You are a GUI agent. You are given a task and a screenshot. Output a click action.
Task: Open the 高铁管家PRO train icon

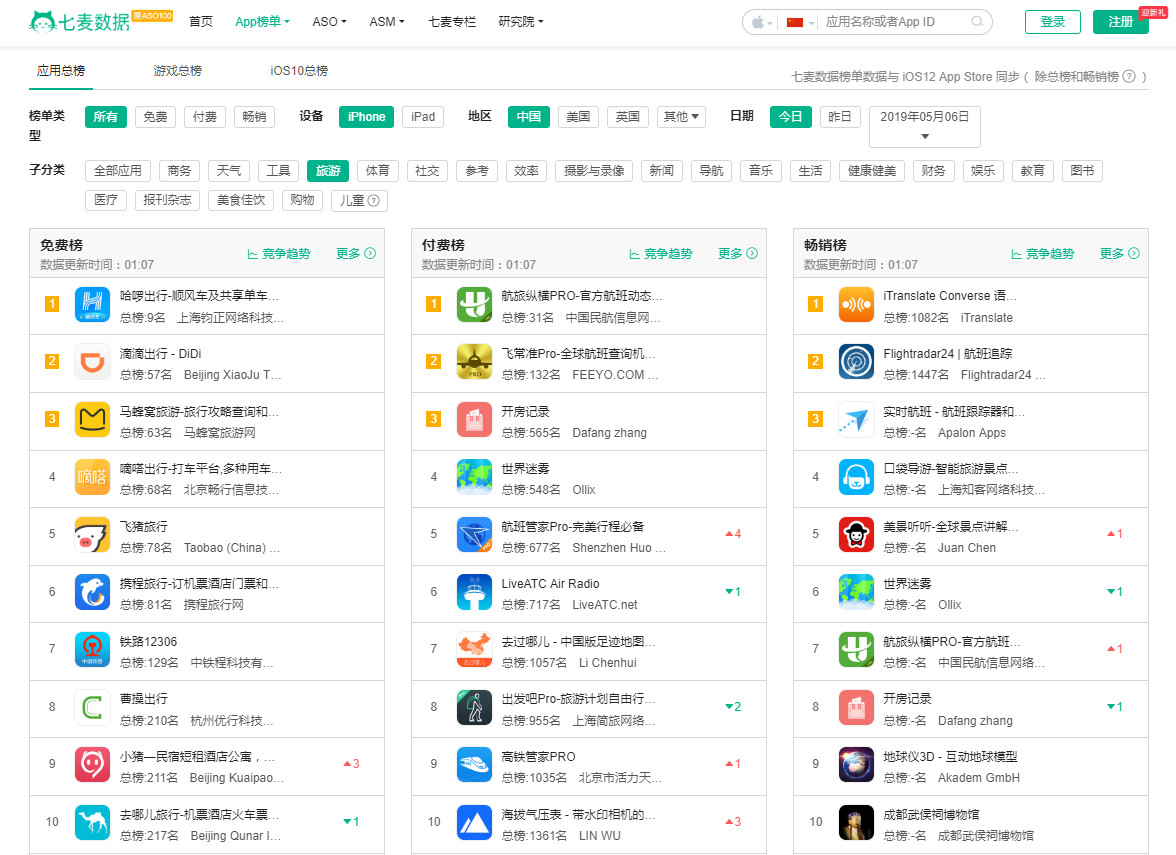coord(474,764)
